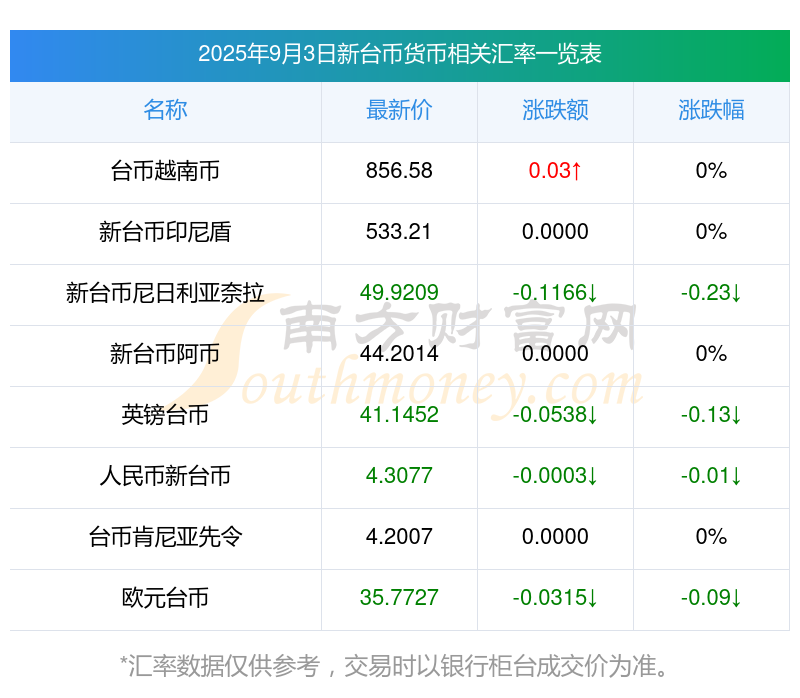Select the 欧元台币 row name

pyautogui.click(x=165, y=597)
